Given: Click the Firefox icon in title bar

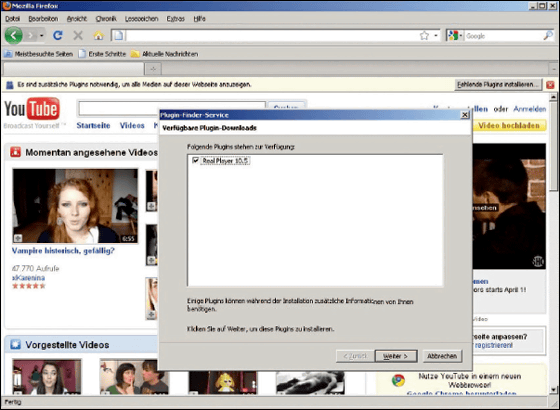Looking at the screenshot, I should point(6,5).
